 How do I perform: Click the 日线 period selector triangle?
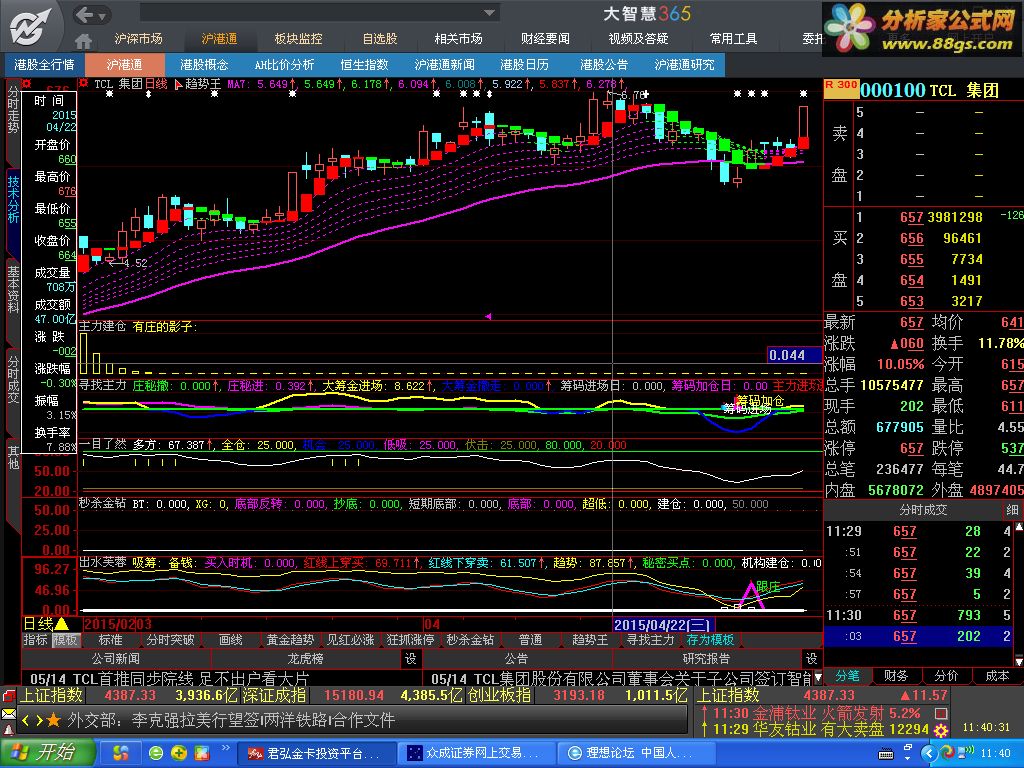click(x=62, y=623)
